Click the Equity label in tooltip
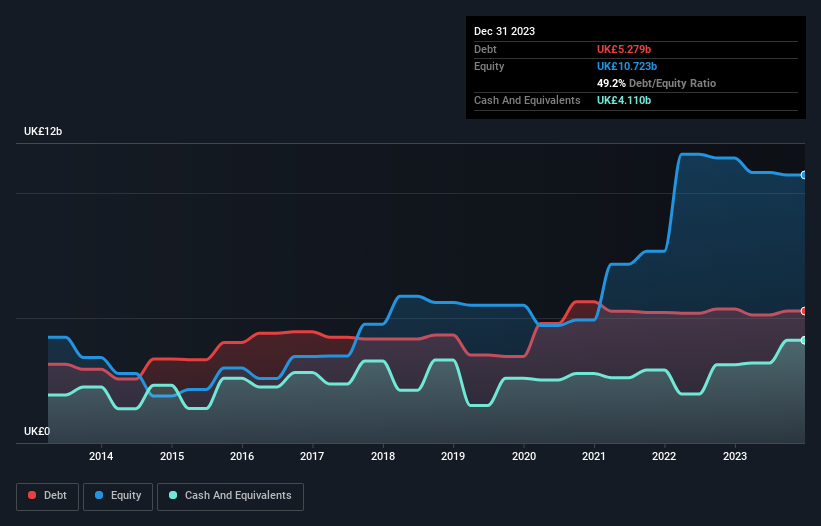Viewport: 821px width, 526px height. pos(489,66)
